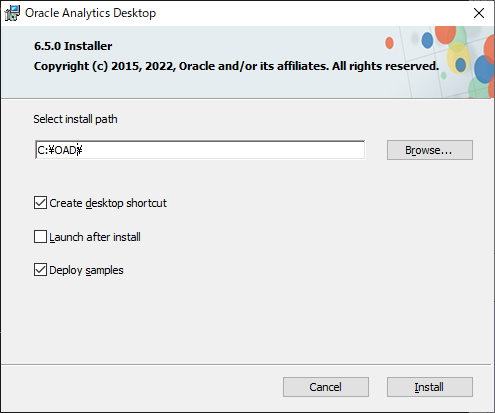Close the Oracle Analytics Desktop installer window
The width and height of the screenshot is (495, 413).
pyautogui.click(x=479, y=13)
